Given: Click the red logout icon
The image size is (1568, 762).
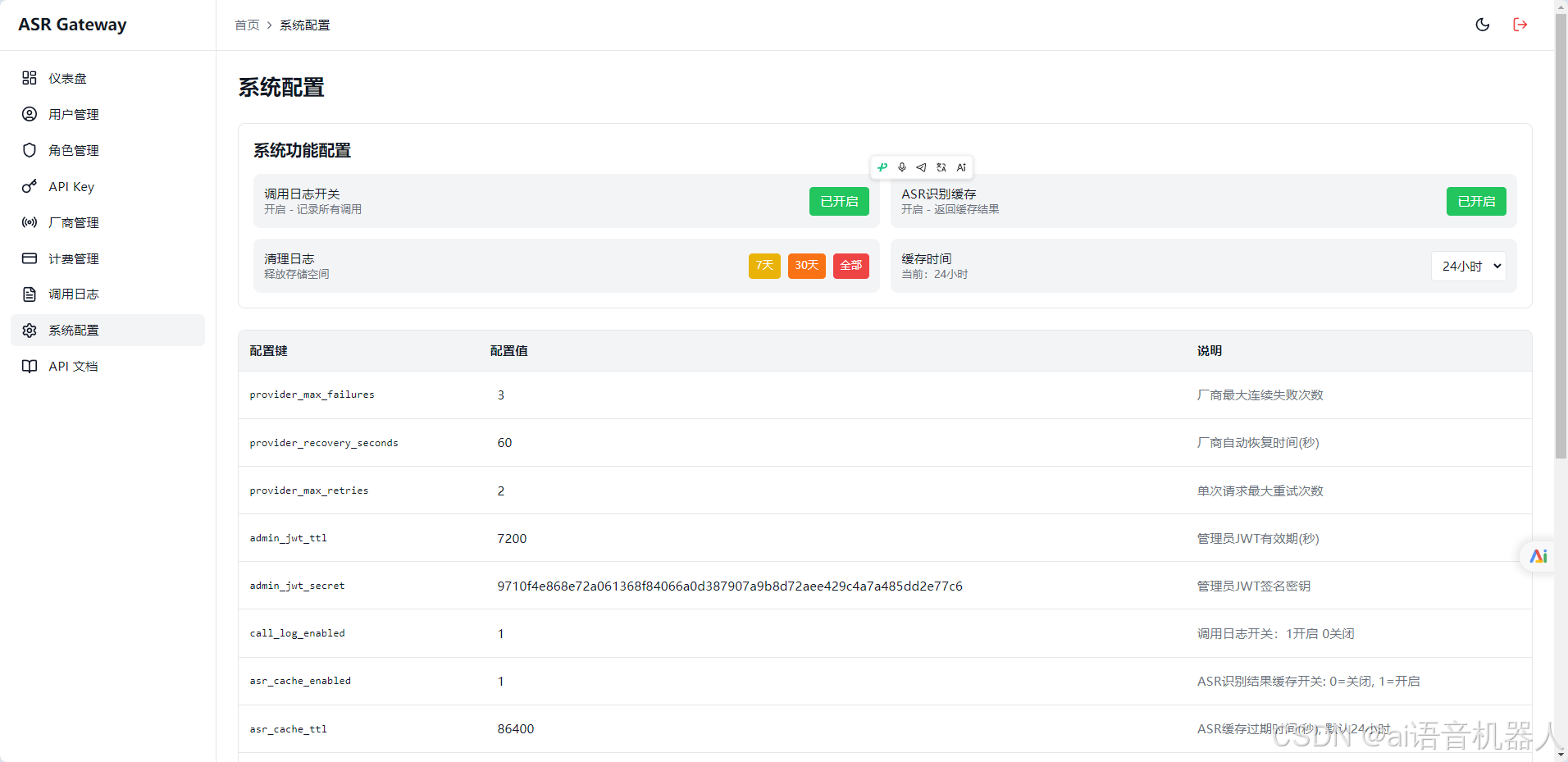Looking at the screenshot, I should pos(1520,25).
